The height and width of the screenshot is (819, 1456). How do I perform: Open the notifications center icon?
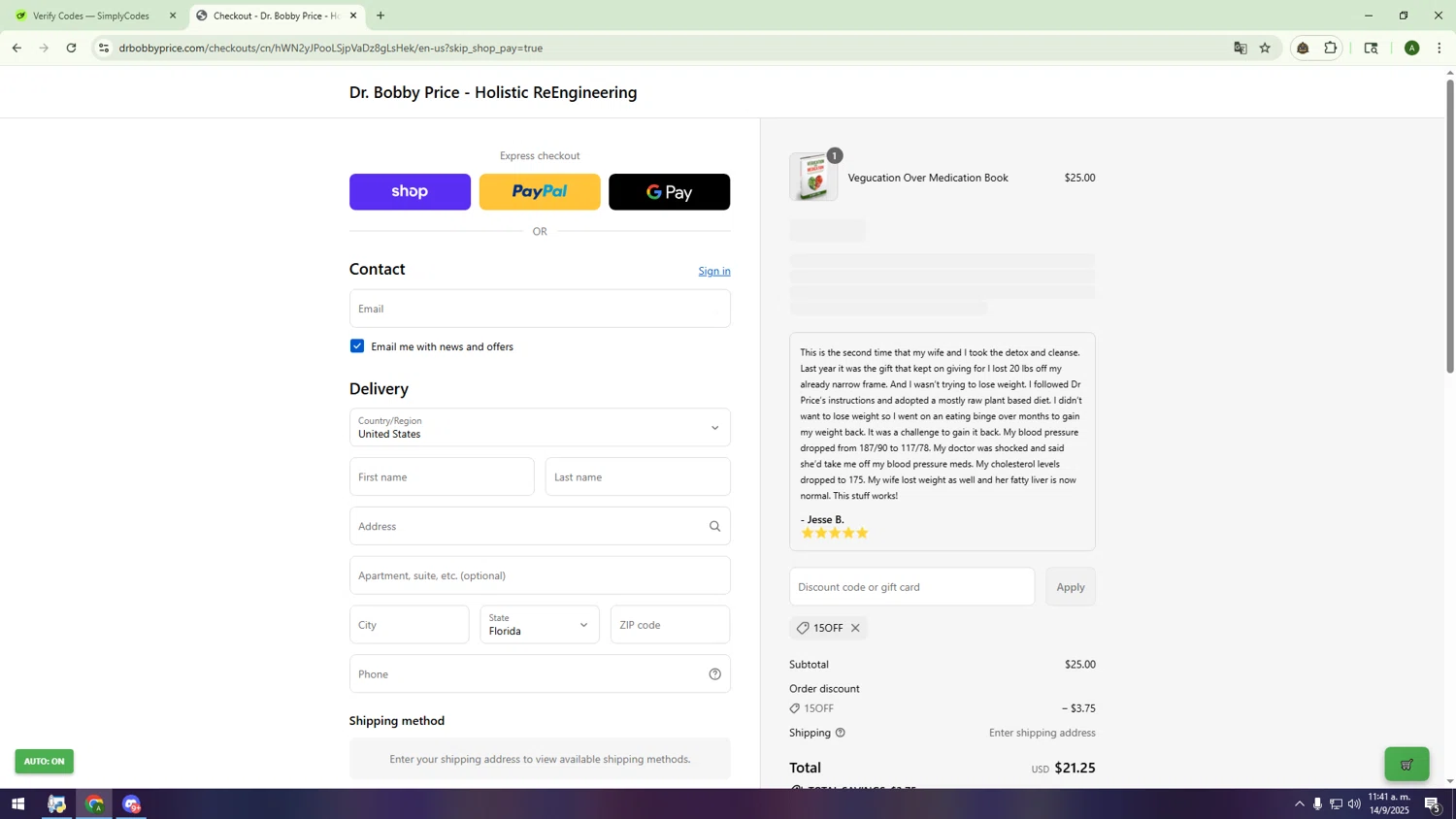pyautogui.click(x=1433, y=804)
